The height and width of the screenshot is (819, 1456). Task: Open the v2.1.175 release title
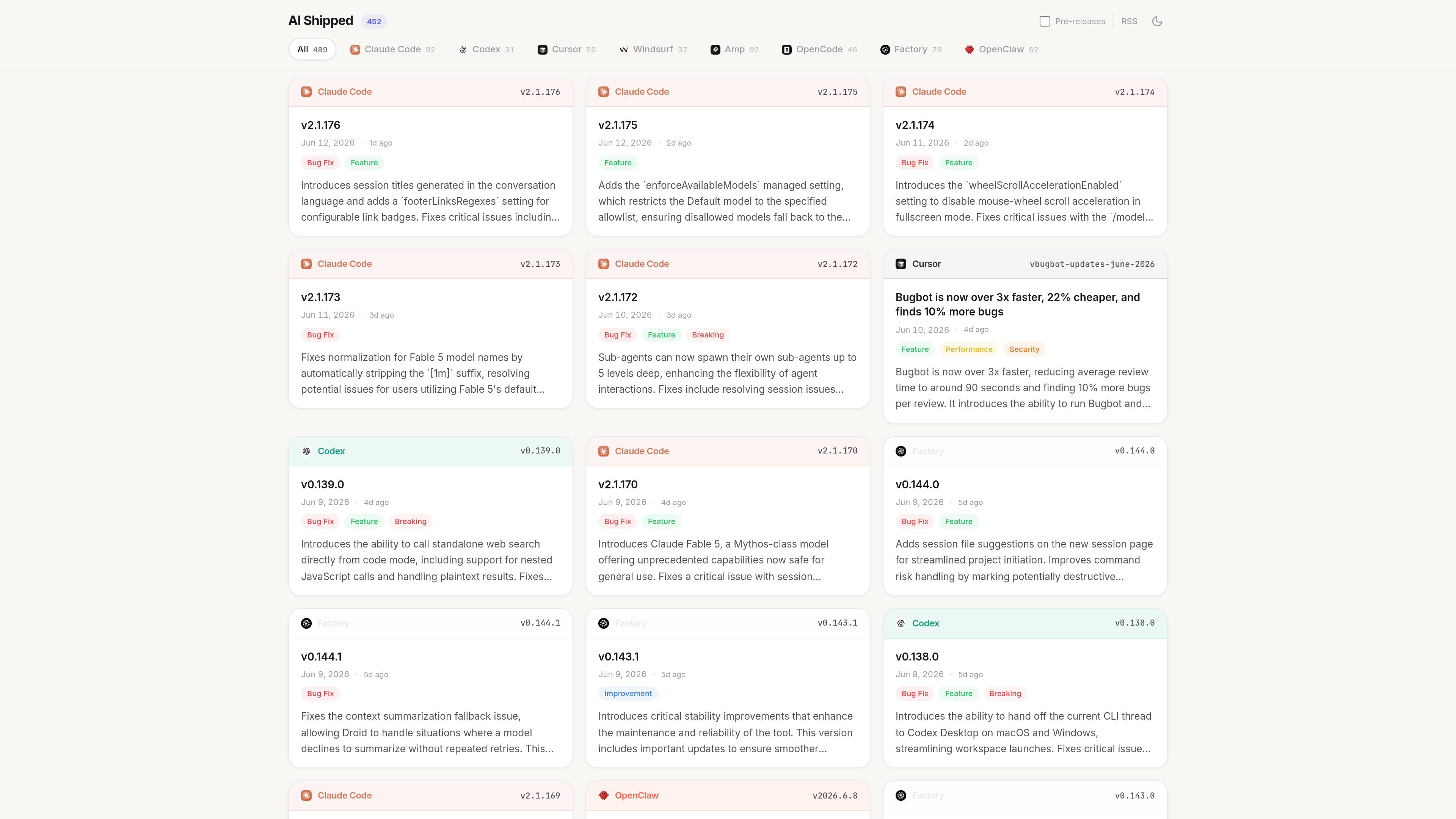point(617,125)
